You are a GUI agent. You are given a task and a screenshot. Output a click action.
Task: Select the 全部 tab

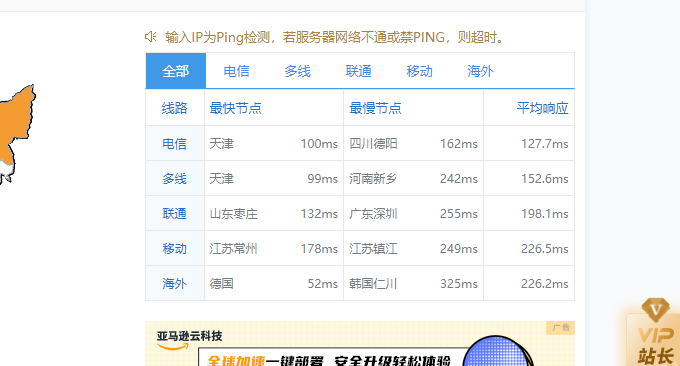coord(176,71)
